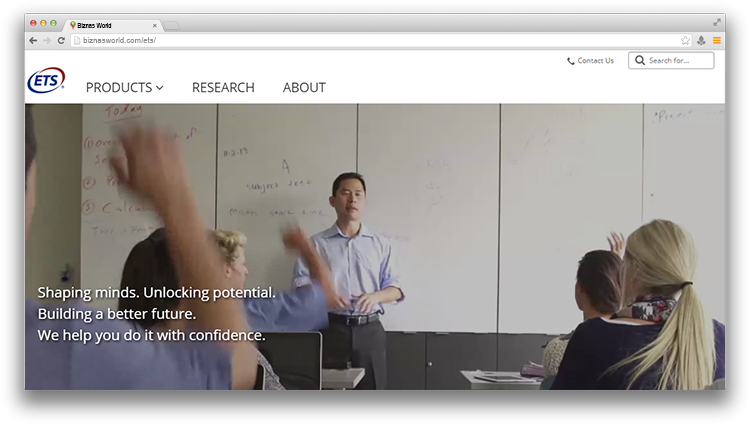Screen dimensions: 750x425
Task: Click the phone icon by Contact Us
Action: coord(571,61)
